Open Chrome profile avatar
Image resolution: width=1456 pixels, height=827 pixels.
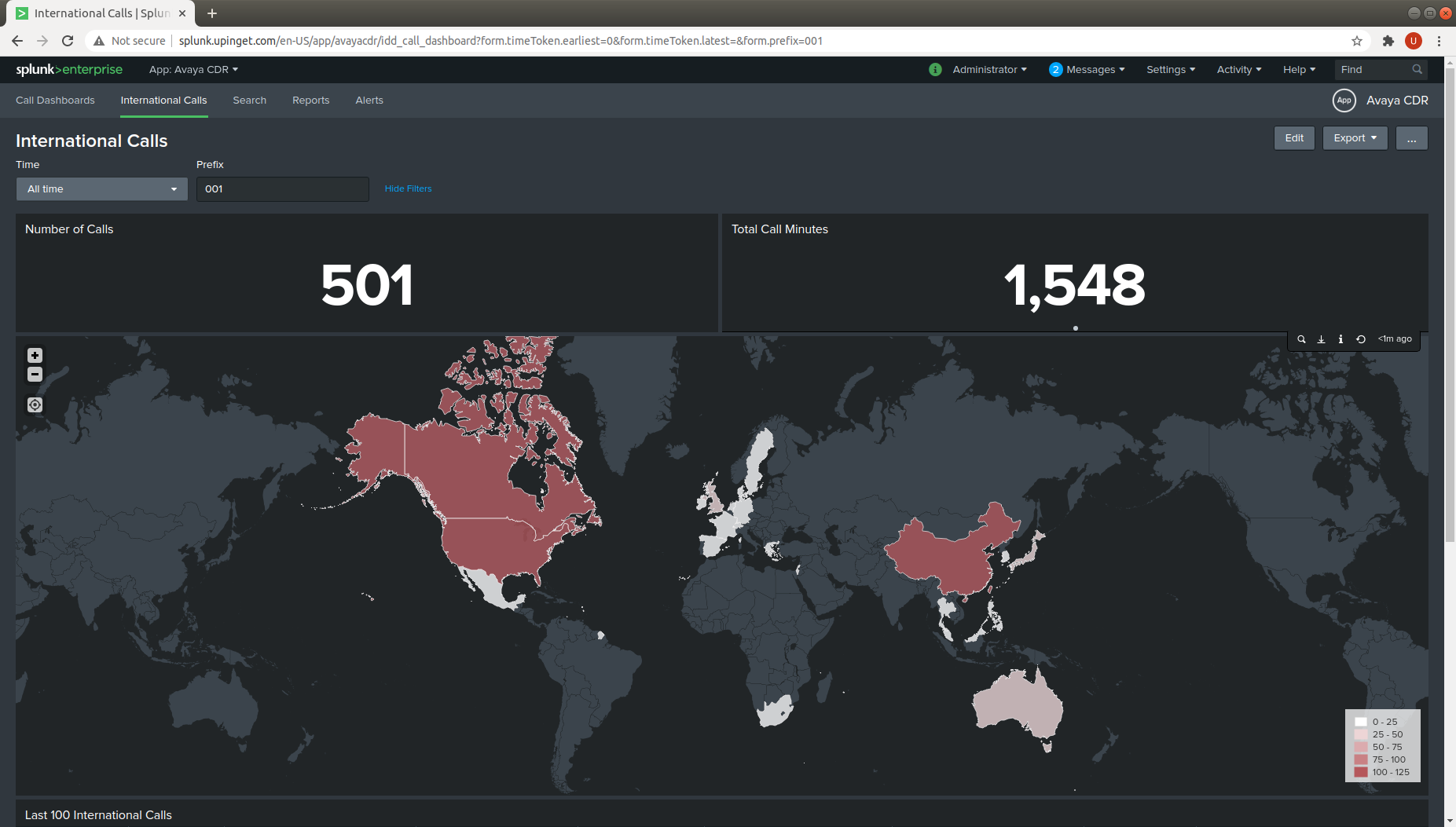1414,41
